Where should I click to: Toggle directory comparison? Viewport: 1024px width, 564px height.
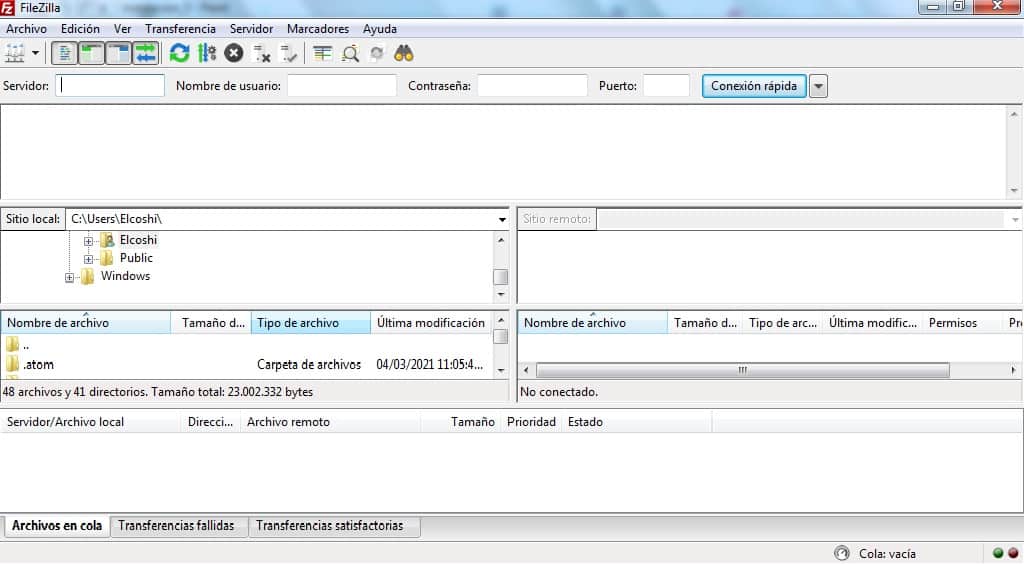coord(350,54)
